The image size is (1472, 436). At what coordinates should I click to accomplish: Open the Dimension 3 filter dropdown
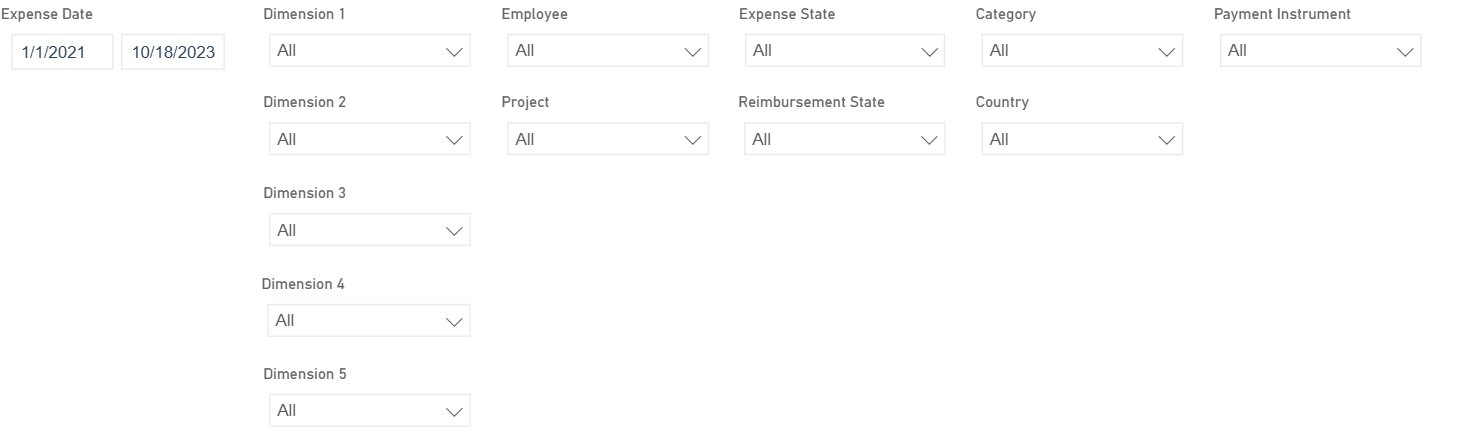(369, 230)
